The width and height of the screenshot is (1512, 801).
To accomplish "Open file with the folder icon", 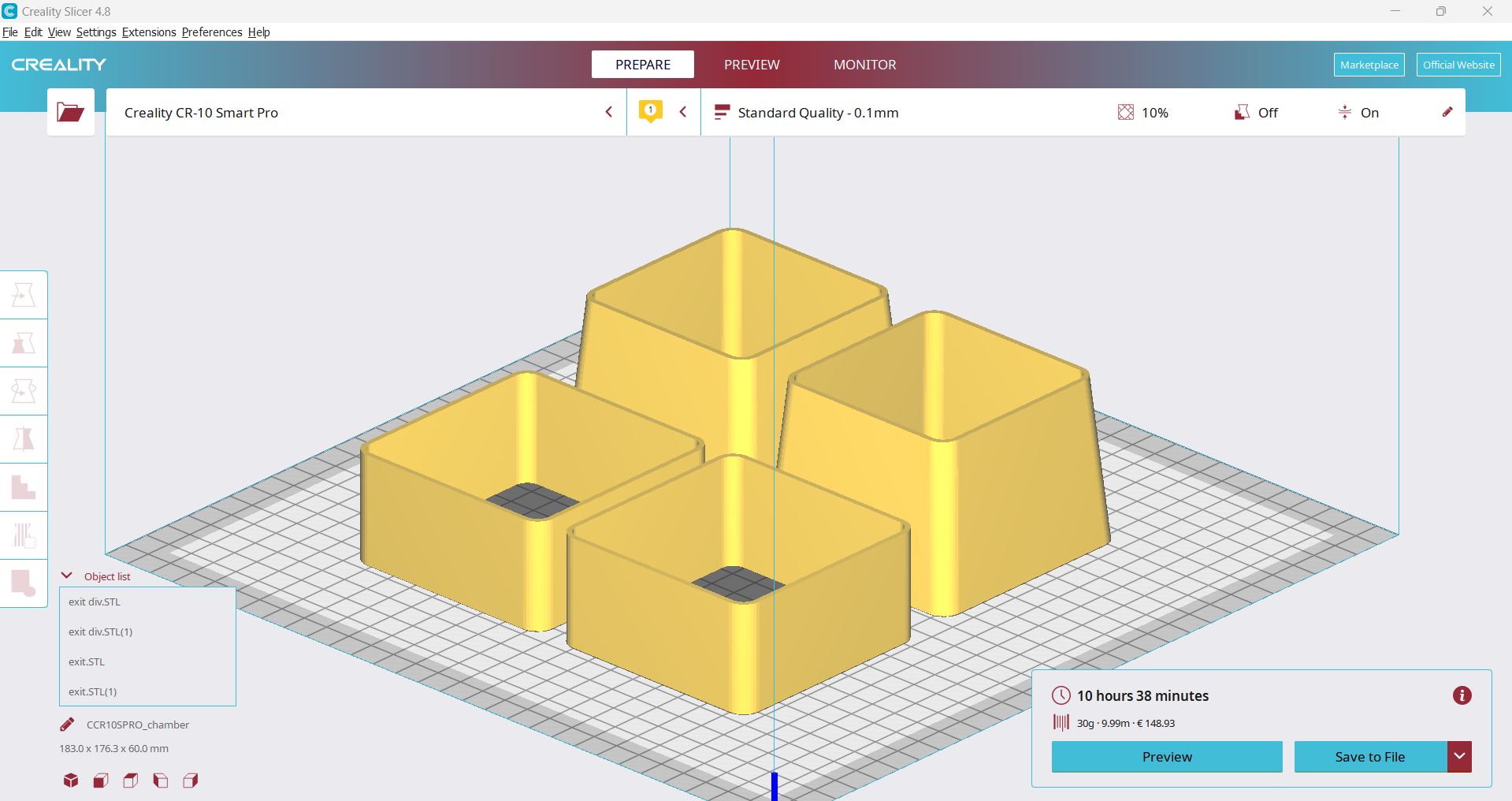I will pos(70,112).
